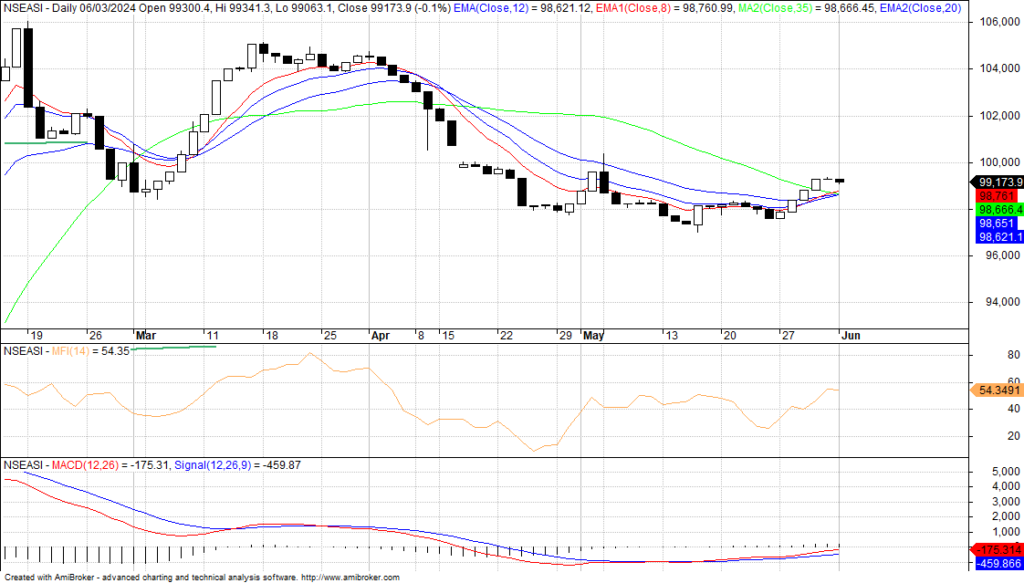Image resolution: width=1024 pixels, height=583 pixels.
Task: Click the MFI(14) indicator label
Action: pos(70,351)
